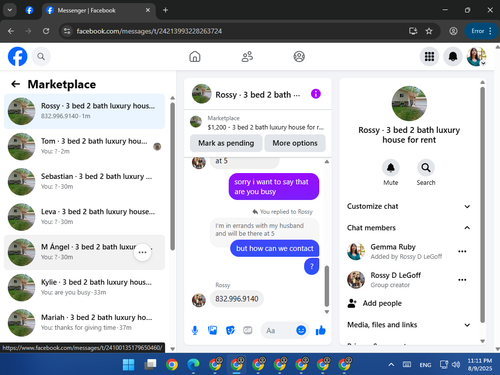Open the $1,200 Marketplace listing link

pyautogui.click(x=258, y=123)
